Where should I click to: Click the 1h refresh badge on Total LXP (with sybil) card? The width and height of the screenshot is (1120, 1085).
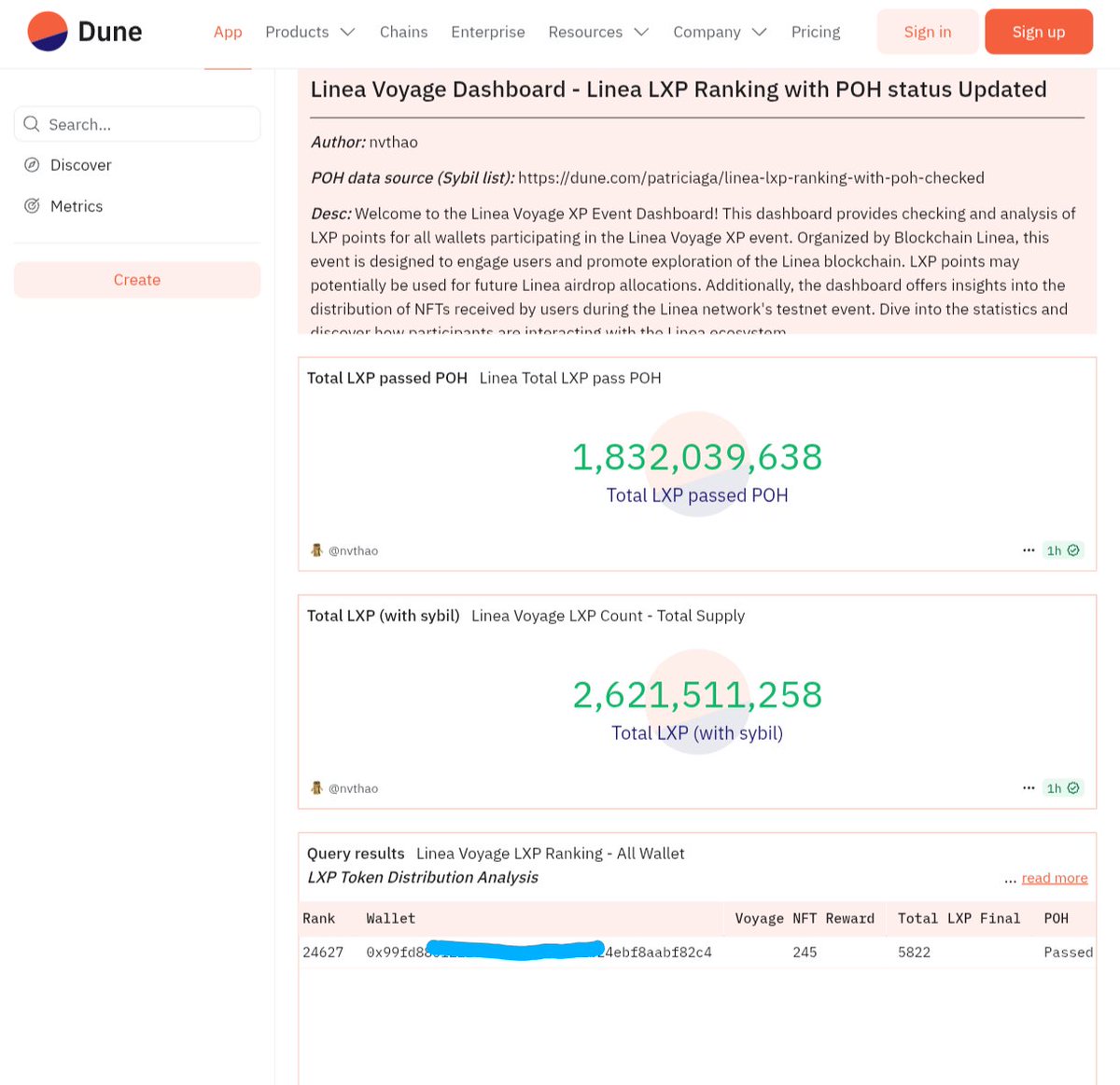click(1063, 788)
